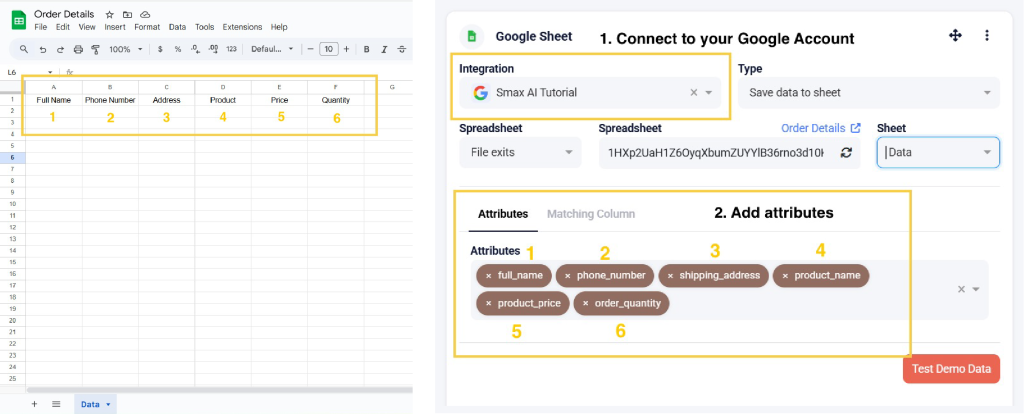Star the Order Details spreadsheet

point(110,14)
